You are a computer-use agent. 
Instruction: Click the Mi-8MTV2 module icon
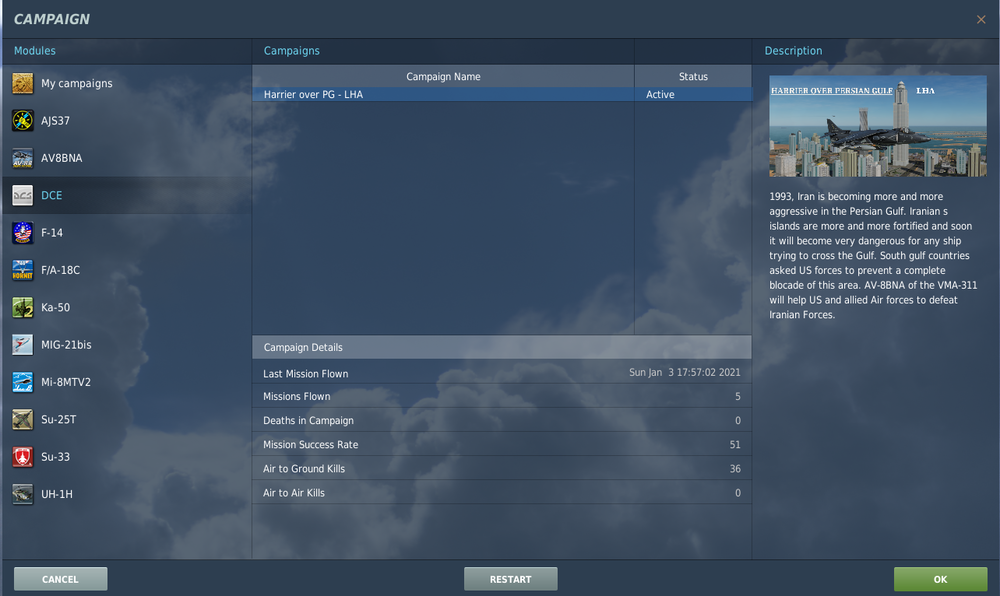[22, 382]
